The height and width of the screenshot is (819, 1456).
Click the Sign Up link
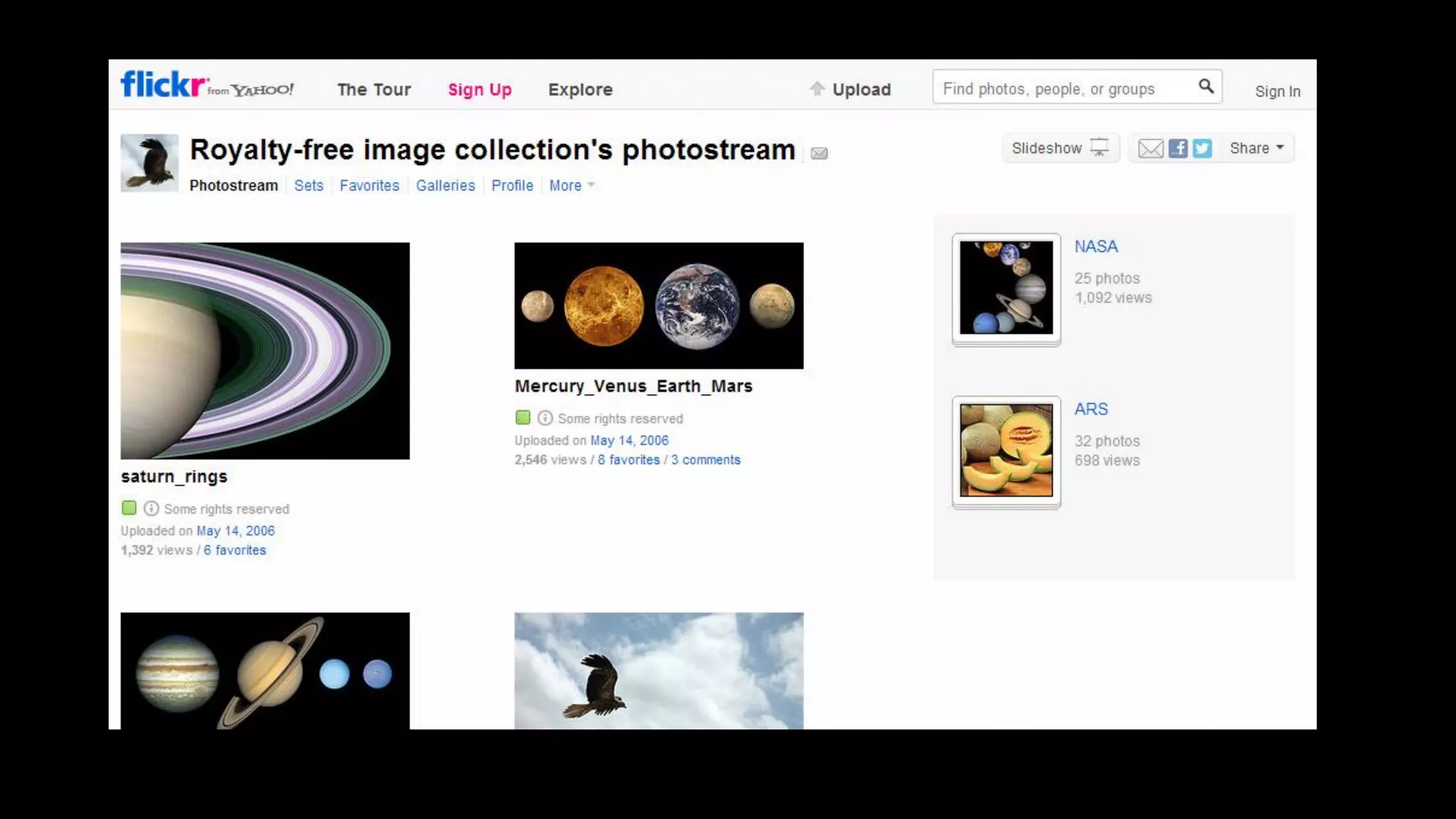point(479,90)
